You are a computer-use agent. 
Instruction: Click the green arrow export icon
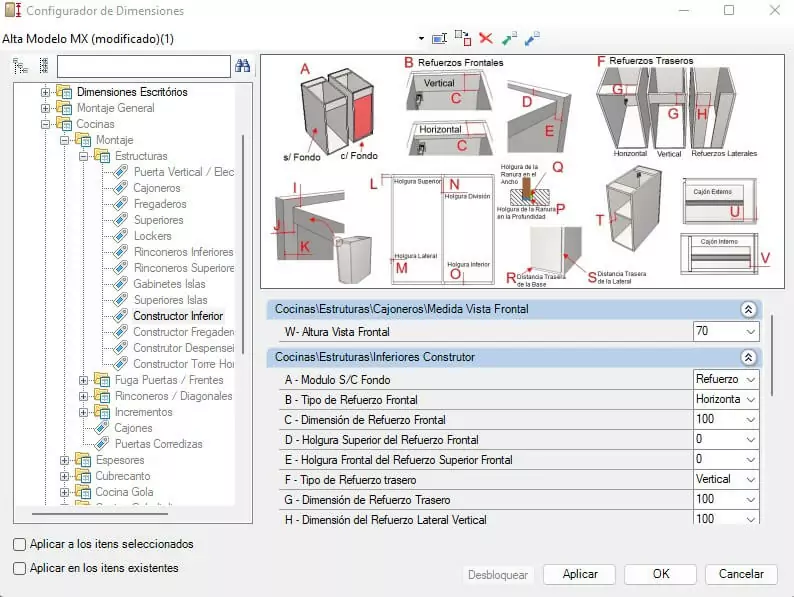509,38
